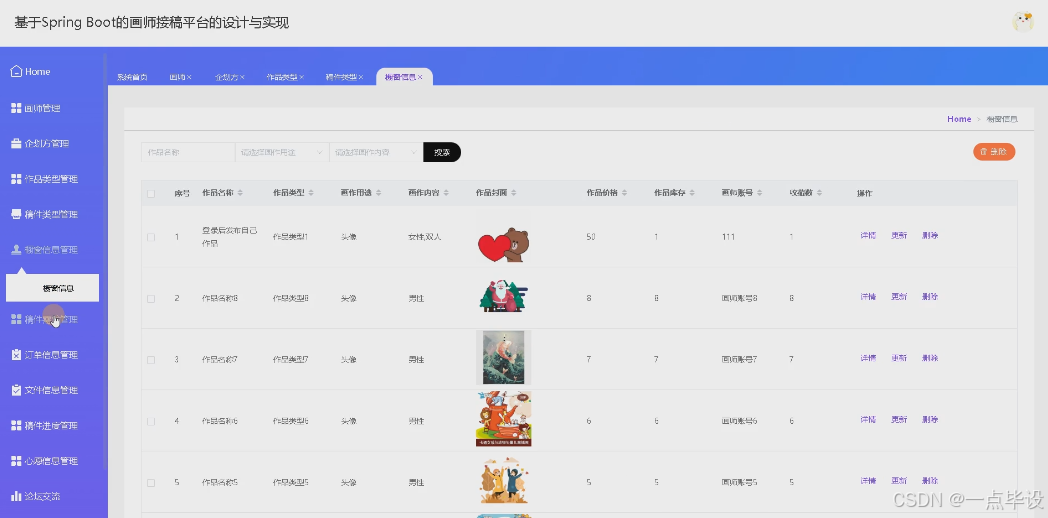Click the Santa Claus cover thumbnail
The height and width of the screenshot is (518, 1048).
click(504, 296)
